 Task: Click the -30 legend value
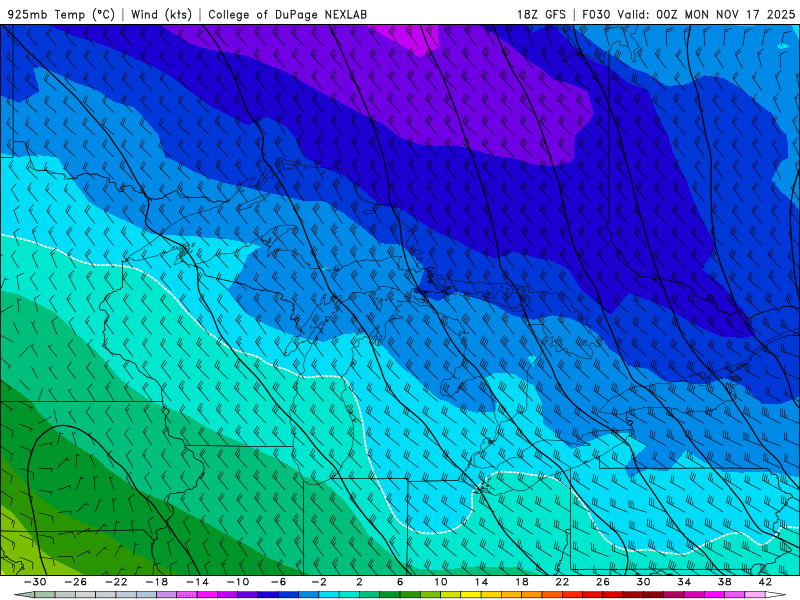pyautogui.click(x=35, y=582)
